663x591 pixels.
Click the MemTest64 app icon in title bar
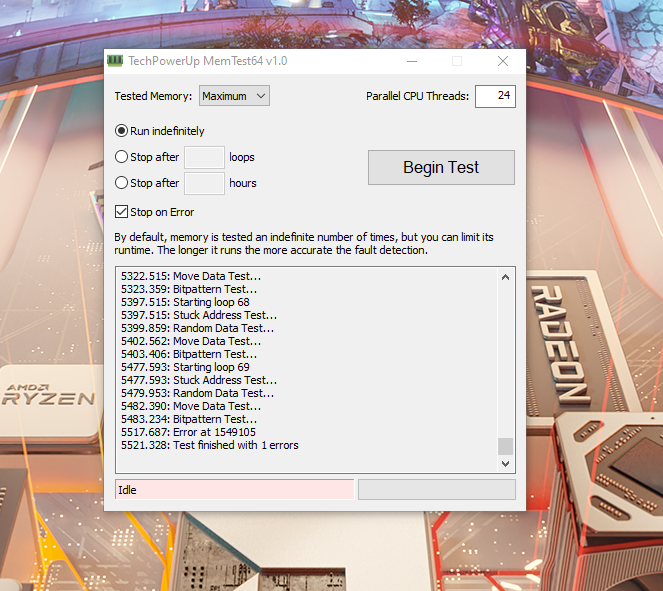click(115, 61)
